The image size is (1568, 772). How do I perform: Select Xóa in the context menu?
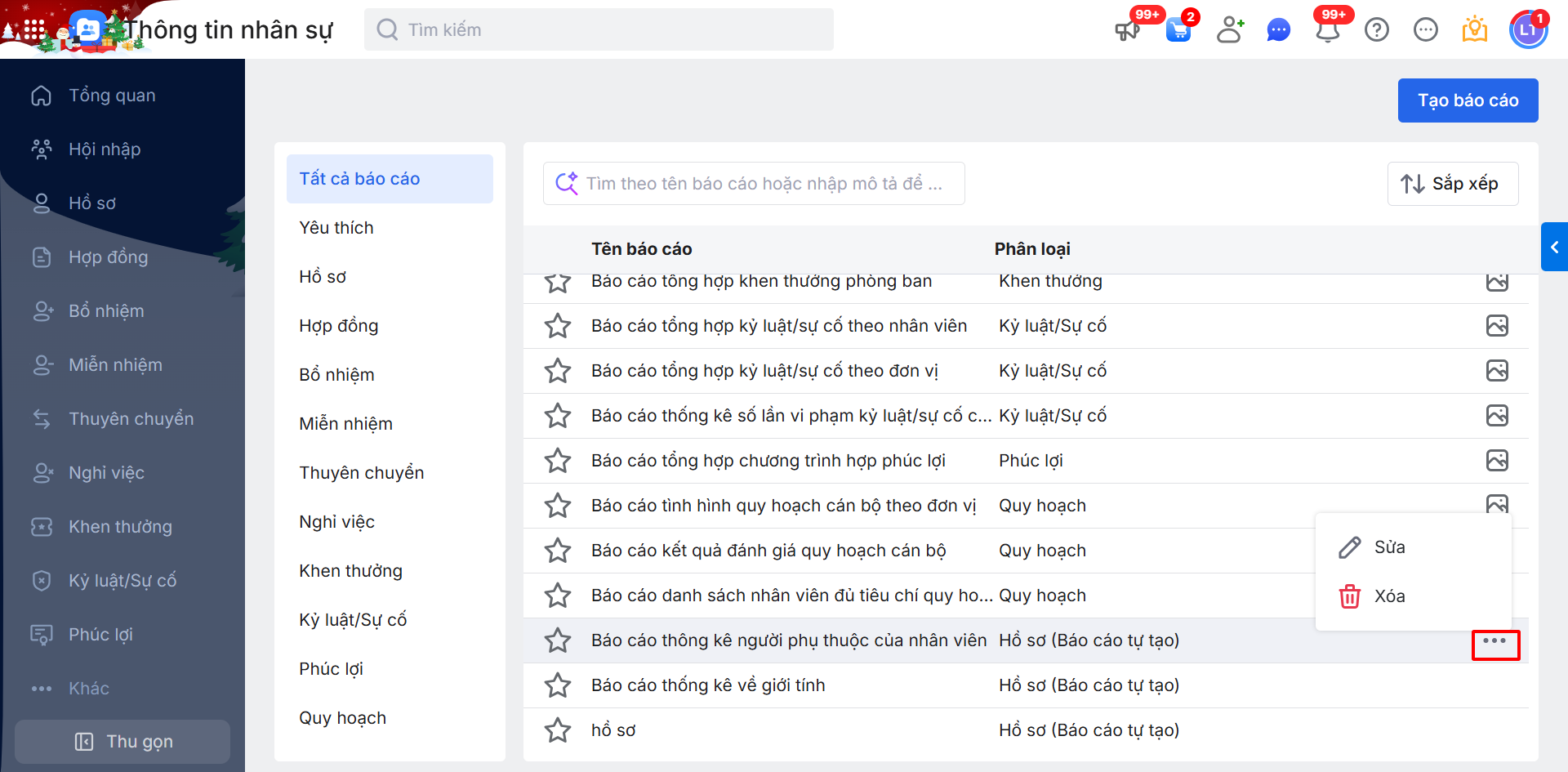1388,596
